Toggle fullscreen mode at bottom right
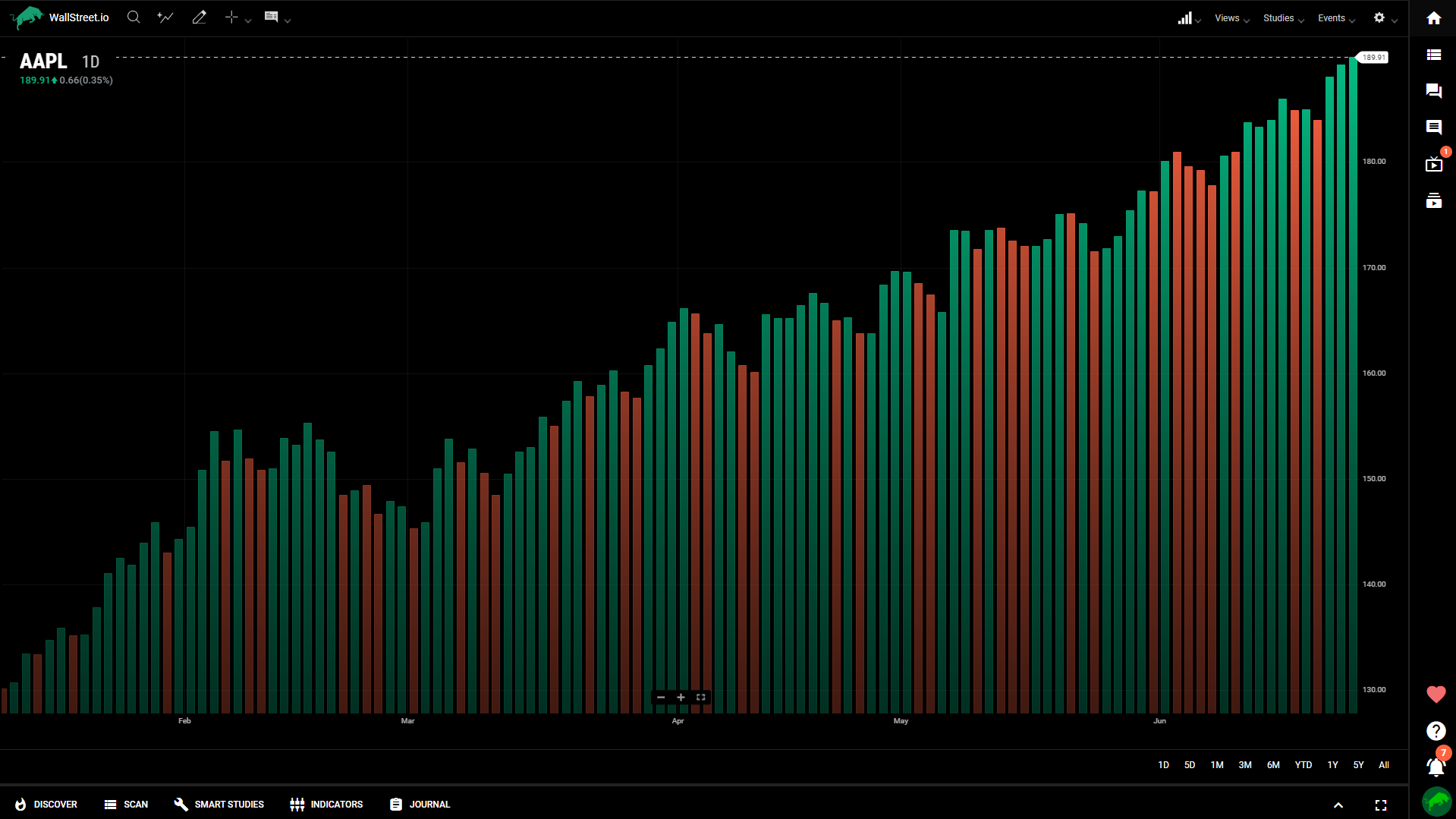The height and width of the screenshot is (819, 1456). point(1380,805)
